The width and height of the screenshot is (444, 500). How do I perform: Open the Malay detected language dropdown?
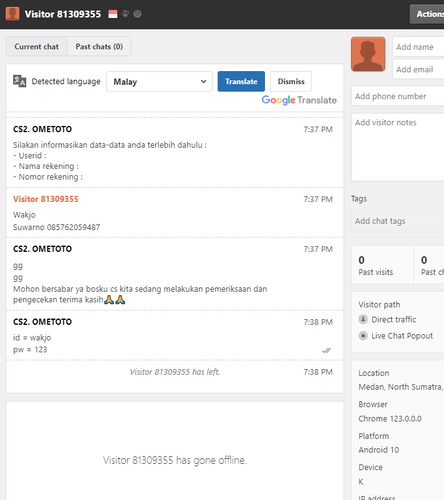tap(159, 81)
